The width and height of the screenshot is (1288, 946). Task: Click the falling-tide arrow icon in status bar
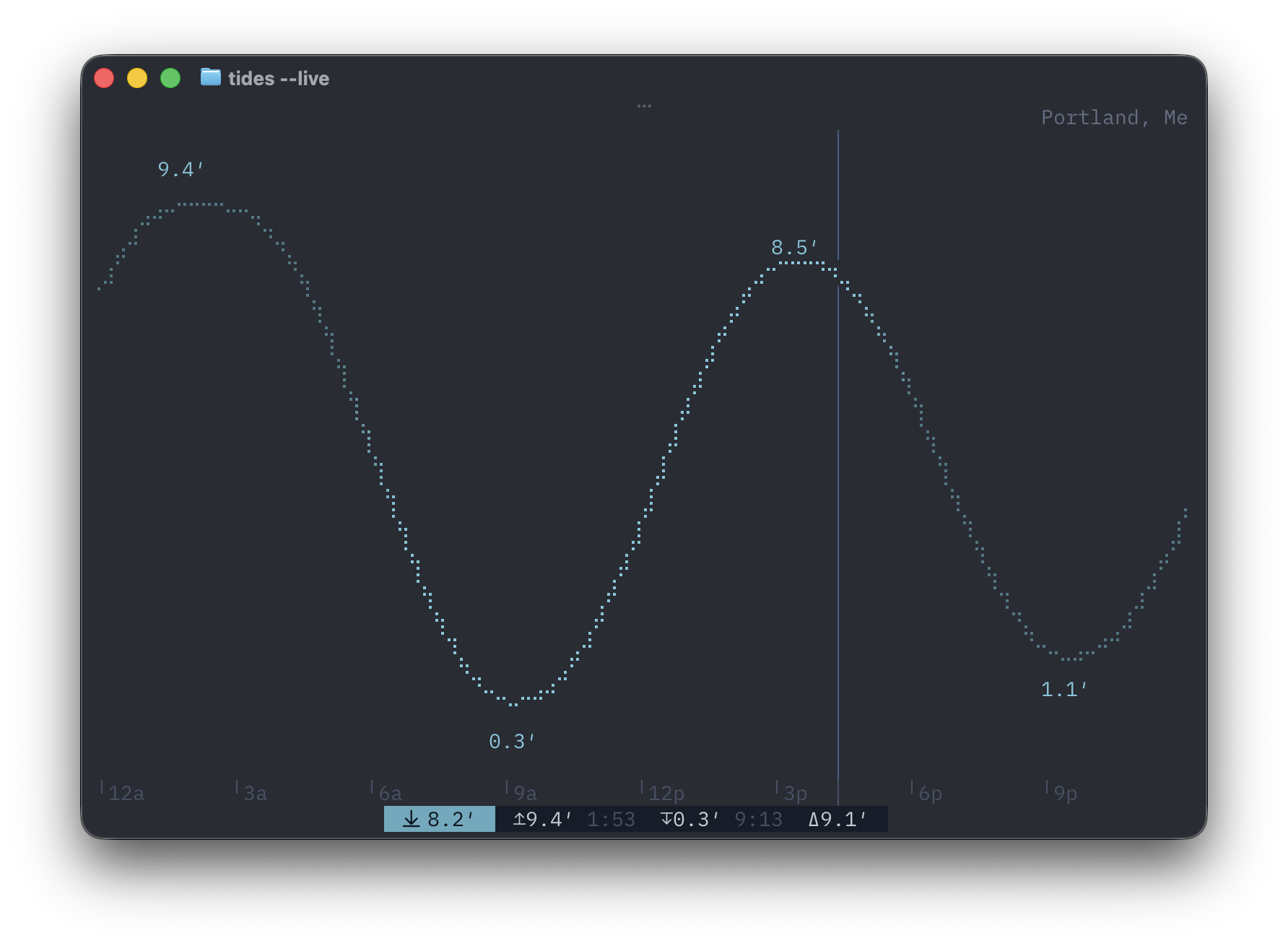pos(411,819)
